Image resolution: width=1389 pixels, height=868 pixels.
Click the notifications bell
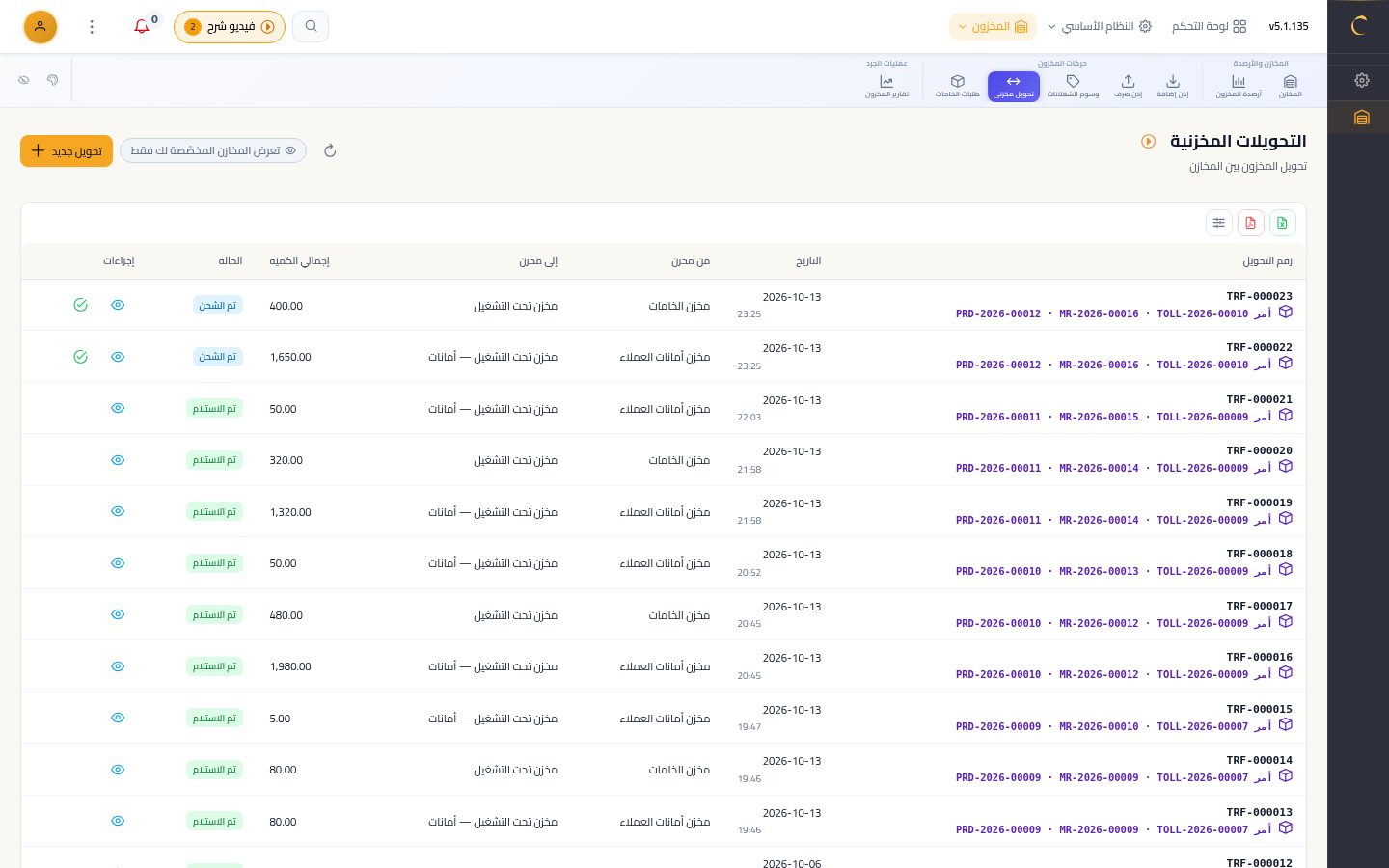tap(142, 26)
